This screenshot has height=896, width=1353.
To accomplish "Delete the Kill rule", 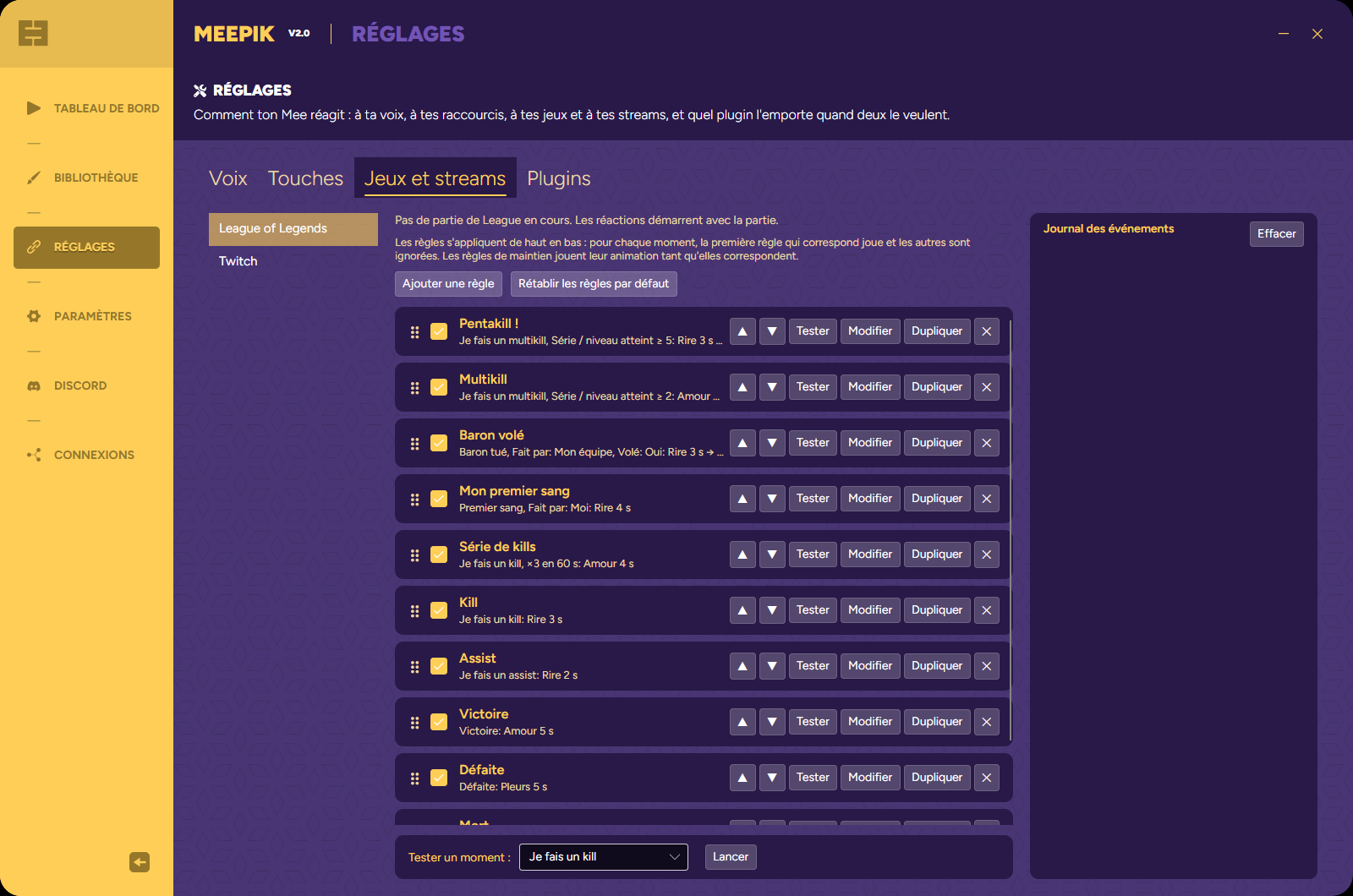I will [x=987, y=610].
